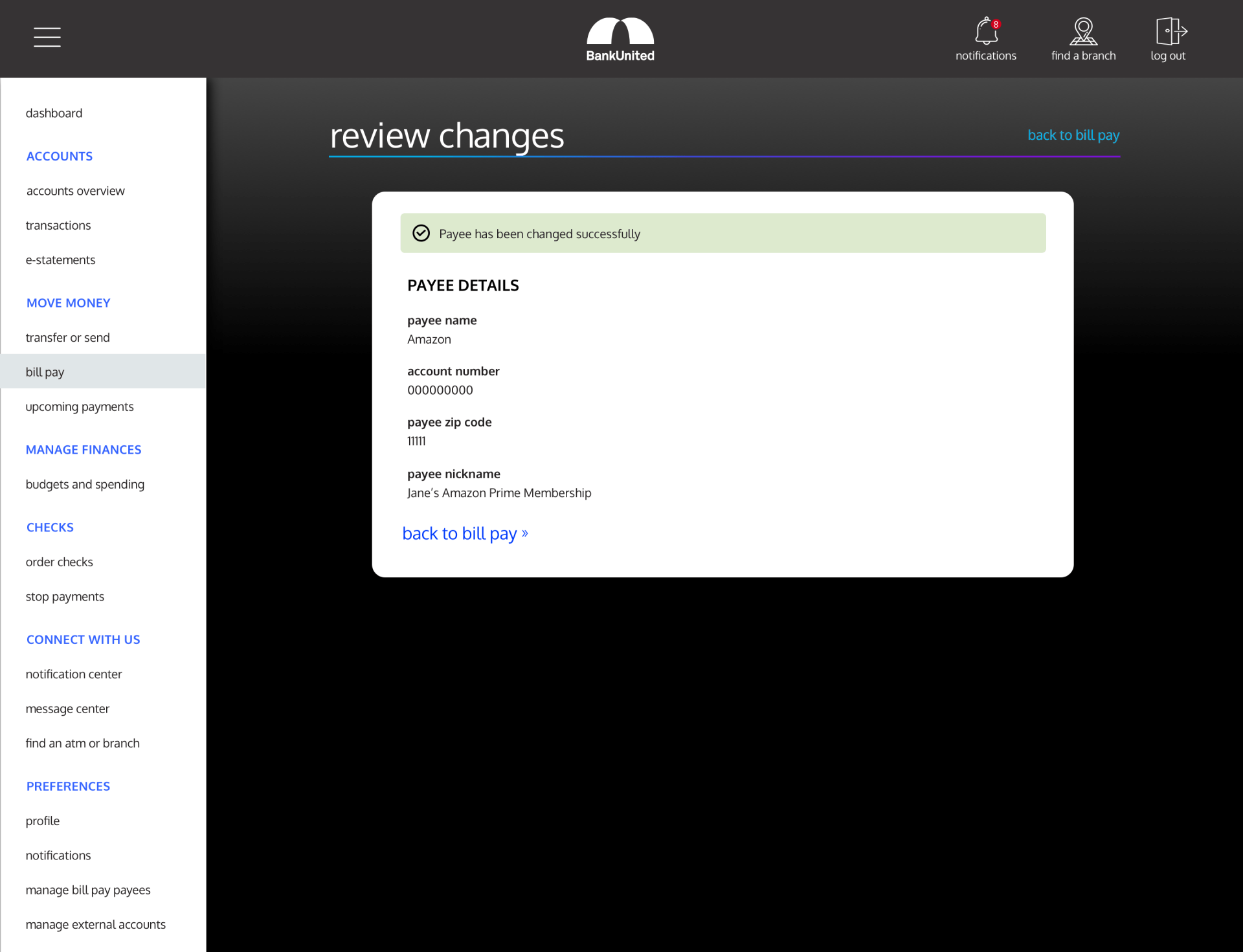This screenshot has height=952, width=1243.
Task: Click the find a branch pin icon
Action: pos(1083,31)
